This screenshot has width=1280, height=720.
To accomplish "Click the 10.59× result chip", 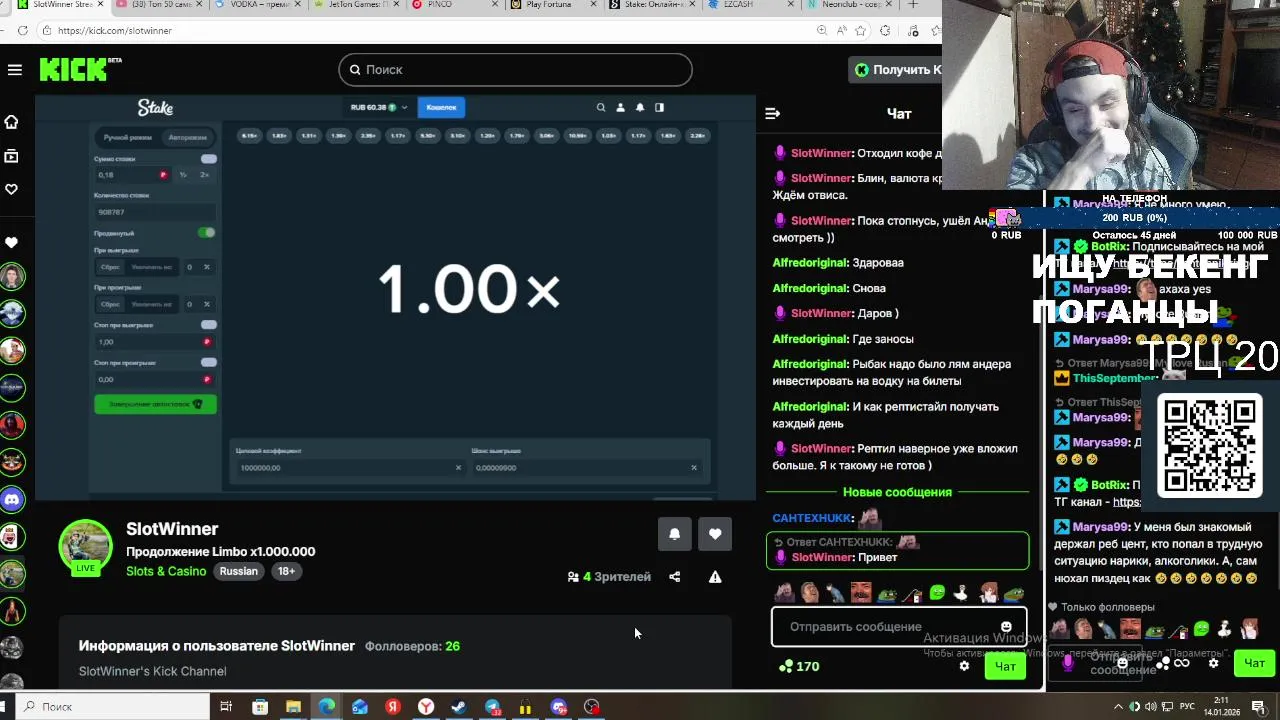I will tap(577, 135).
